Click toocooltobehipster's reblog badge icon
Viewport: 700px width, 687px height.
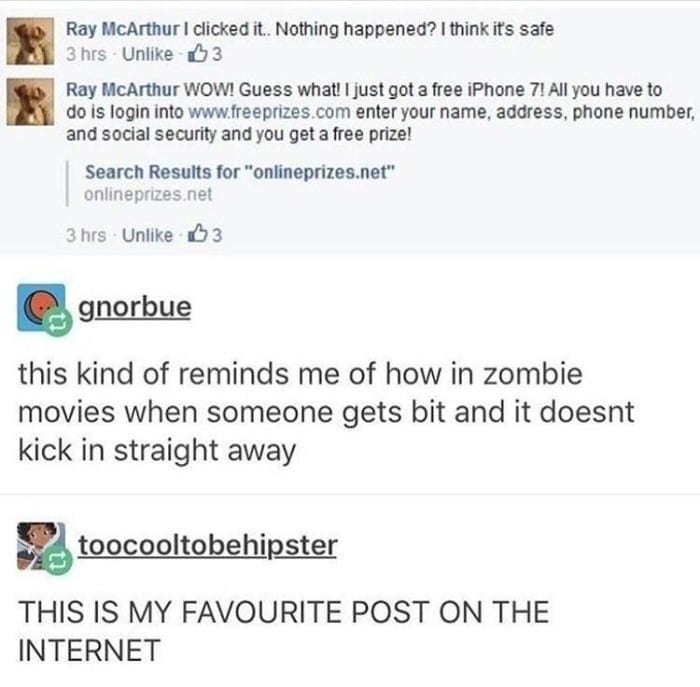click(x=58, y=561)
